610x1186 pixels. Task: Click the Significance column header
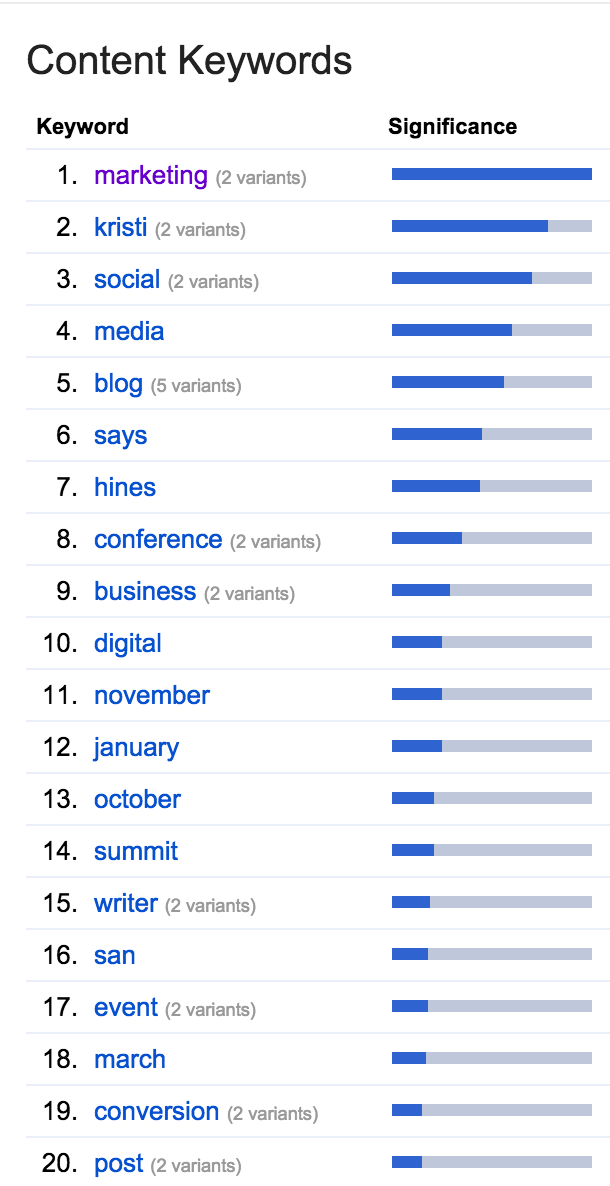coord(453,126)
